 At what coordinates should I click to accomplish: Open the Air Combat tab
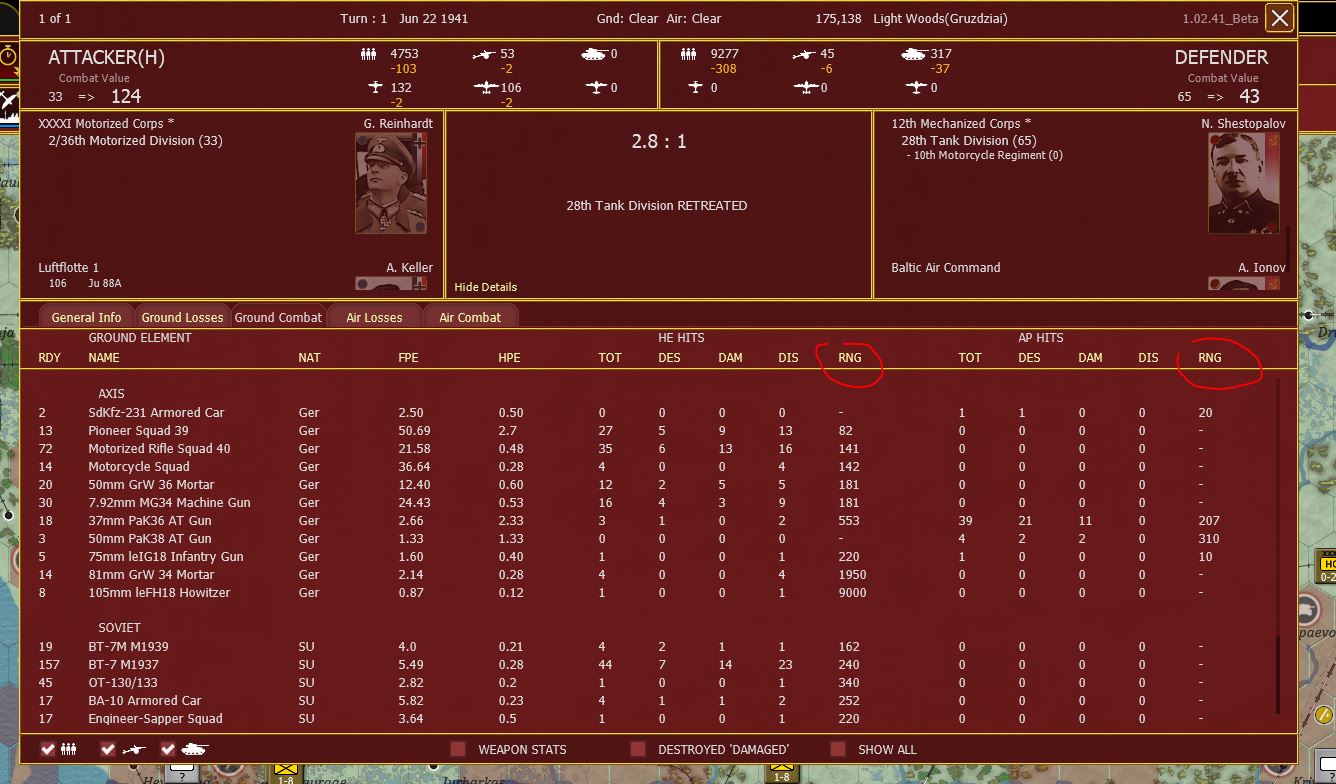[470, 317]
